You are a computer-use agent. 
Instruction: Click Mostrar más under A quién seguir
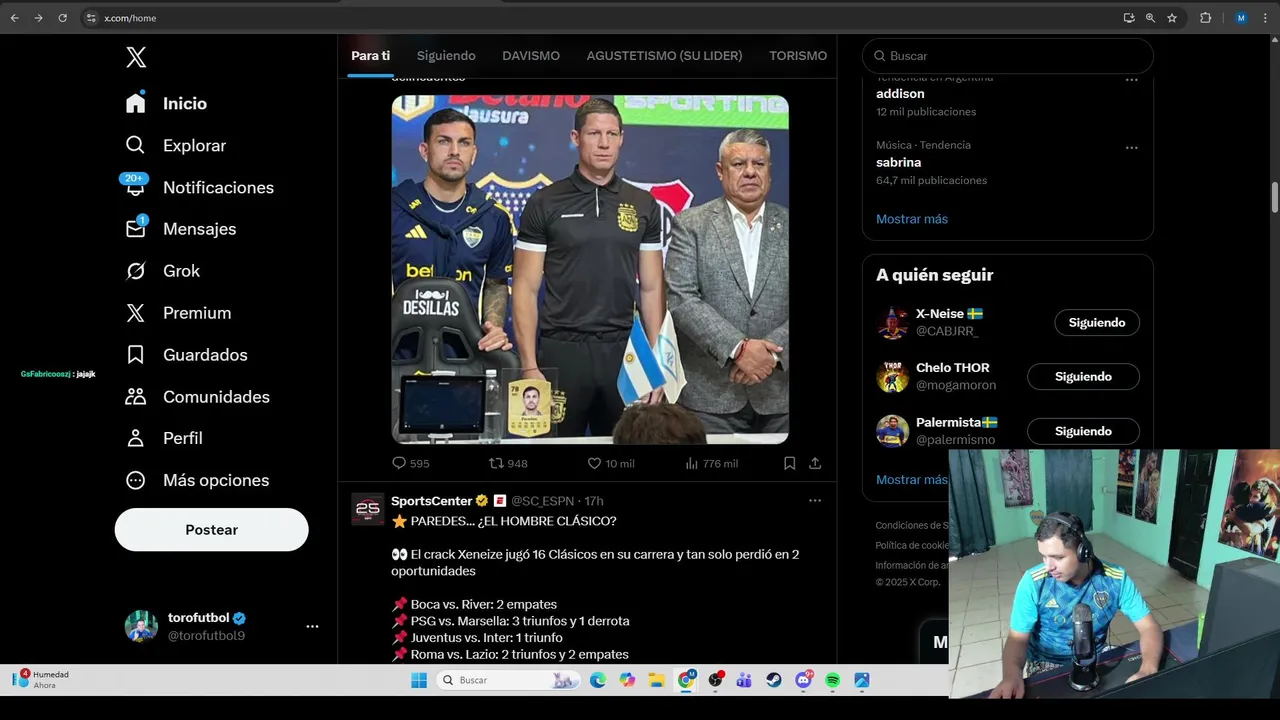point(911,480)
